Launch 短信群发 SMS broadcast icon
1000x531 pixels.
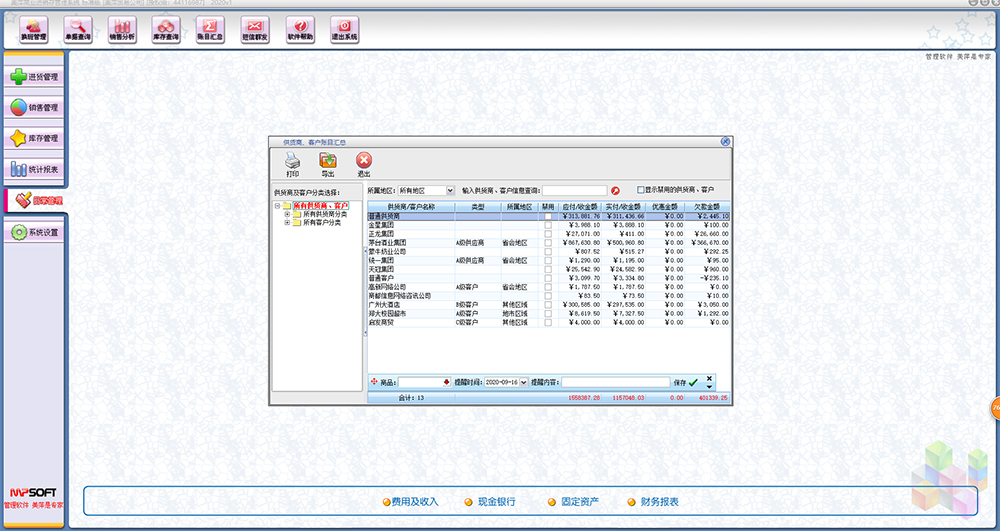click(x=254, y=29)
